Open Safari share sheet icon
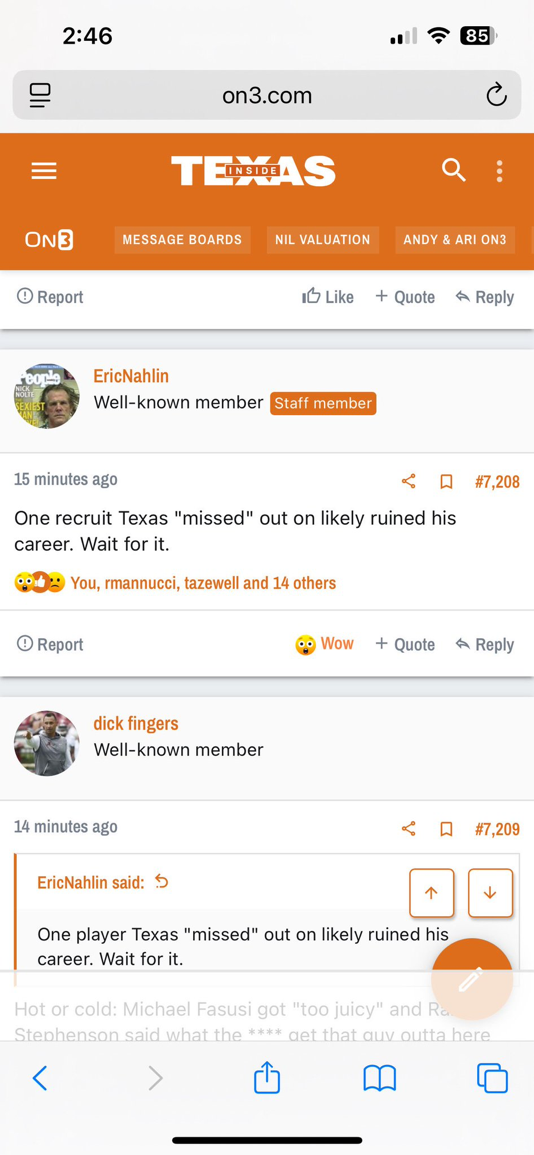 point(267,1078)
